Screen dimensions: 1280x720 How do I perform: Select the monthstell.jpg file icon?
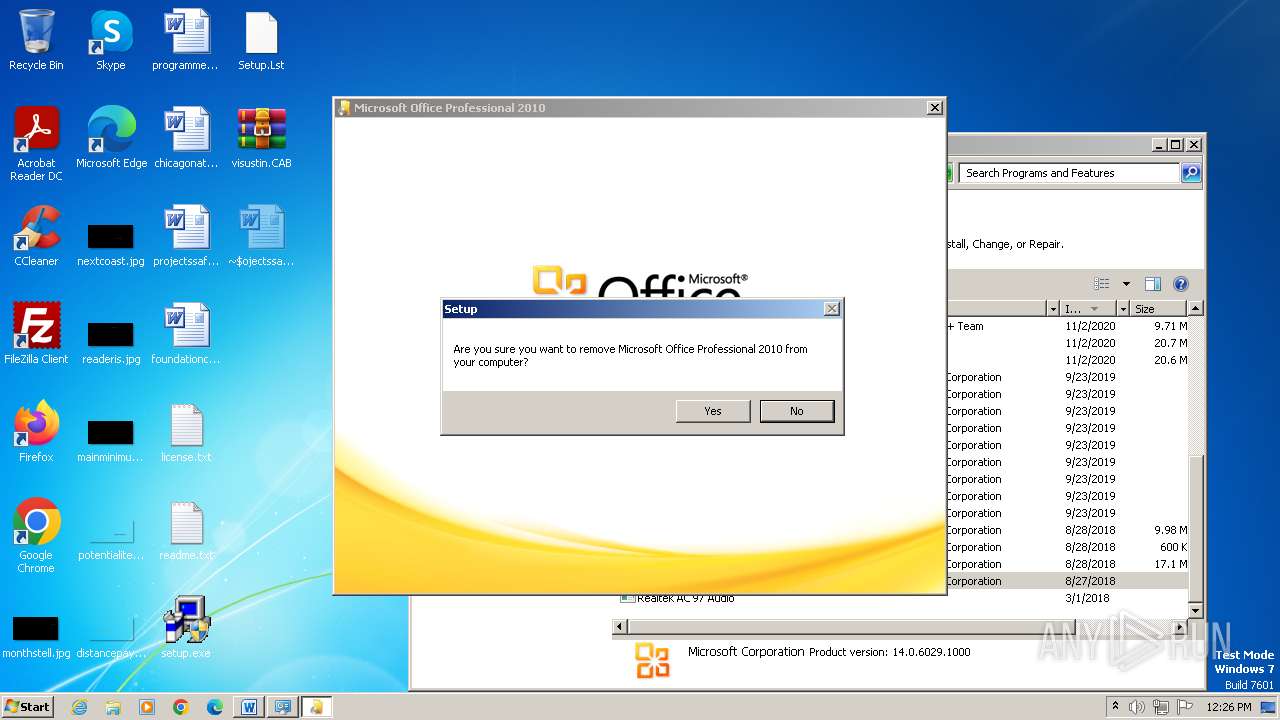coord(36,637)
